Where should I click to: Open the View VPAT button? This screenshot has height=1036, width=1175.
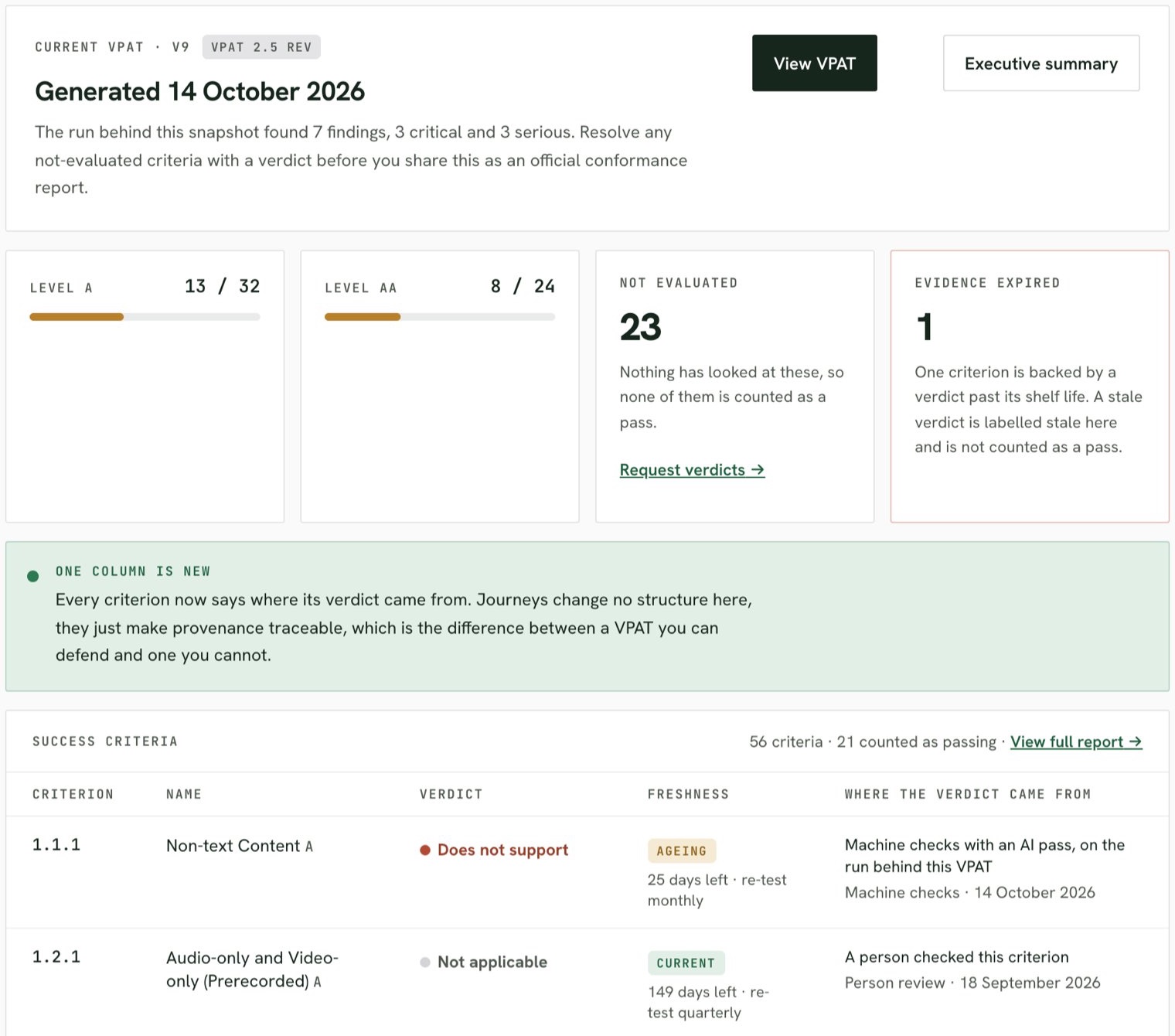(x=814, y=63)
